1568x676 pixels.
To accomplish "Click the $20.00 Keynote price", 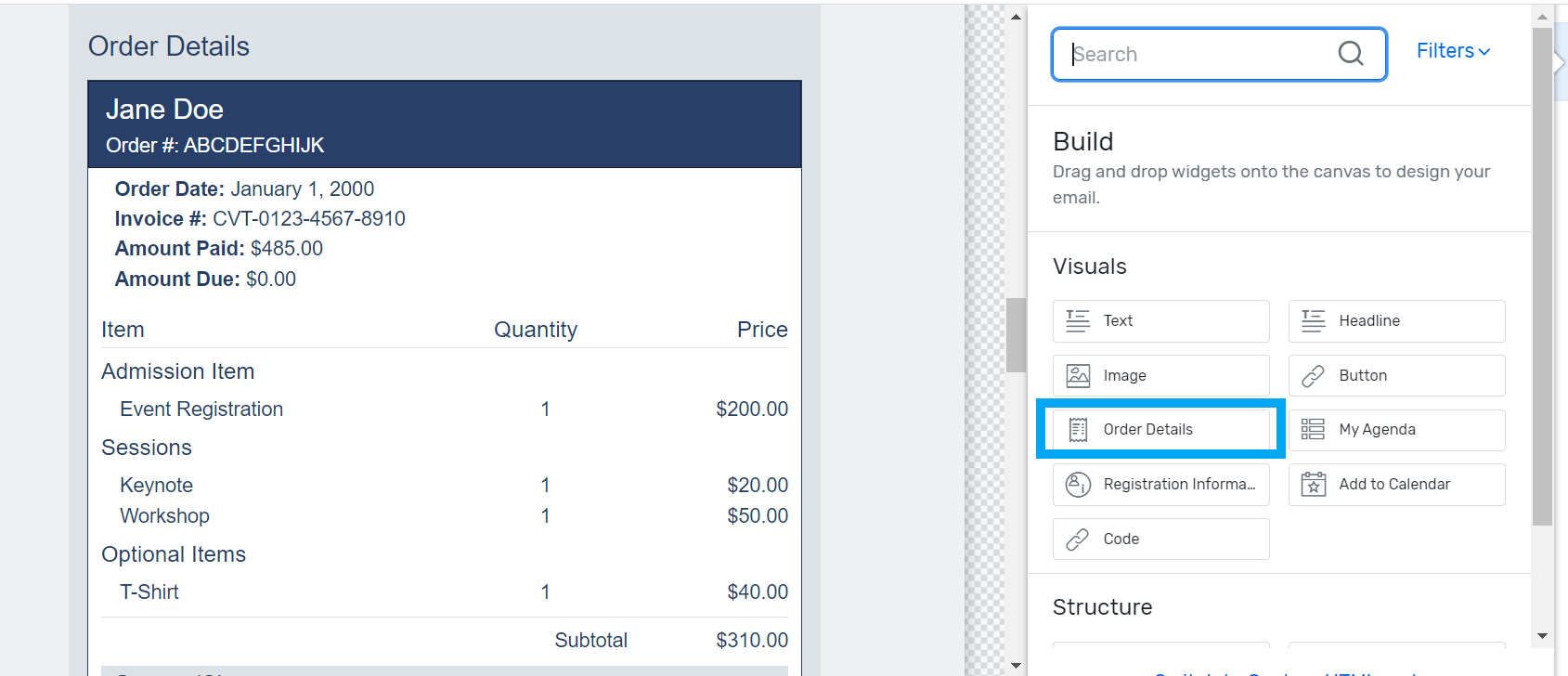I will click(x=758, y=486).
